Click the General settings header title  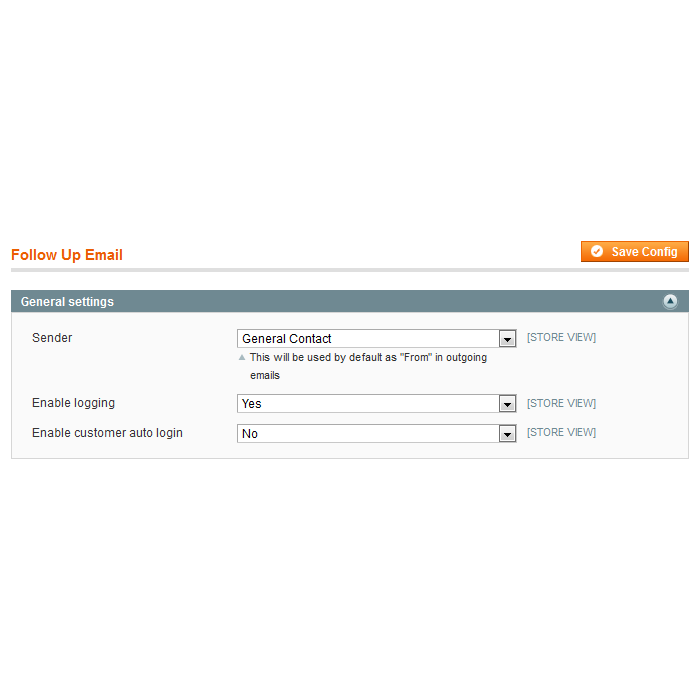click(67, 302)
